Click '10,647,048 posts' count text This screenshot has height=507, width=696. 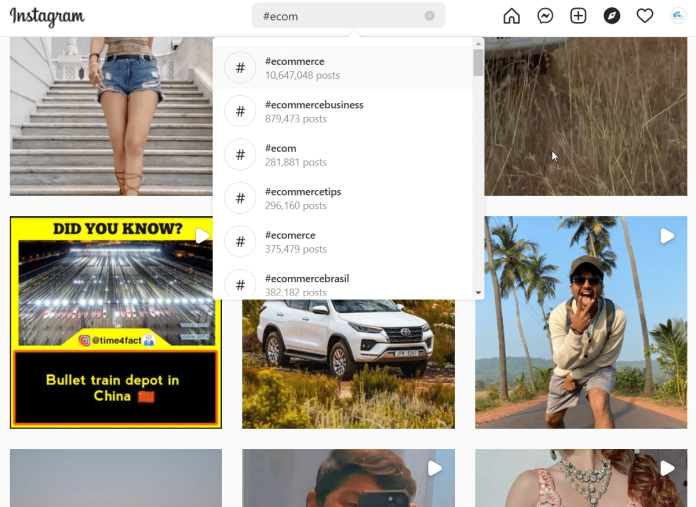(302, 75)
